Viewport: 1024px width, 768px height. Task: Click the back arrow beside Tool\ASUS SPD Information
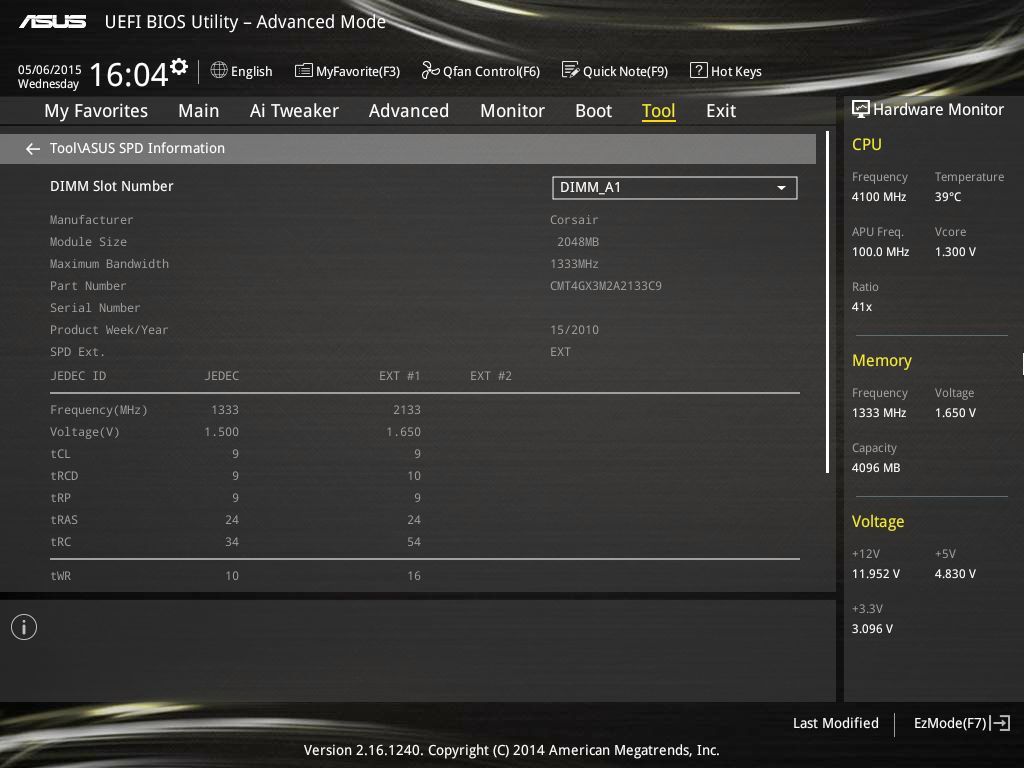[33, 149]
